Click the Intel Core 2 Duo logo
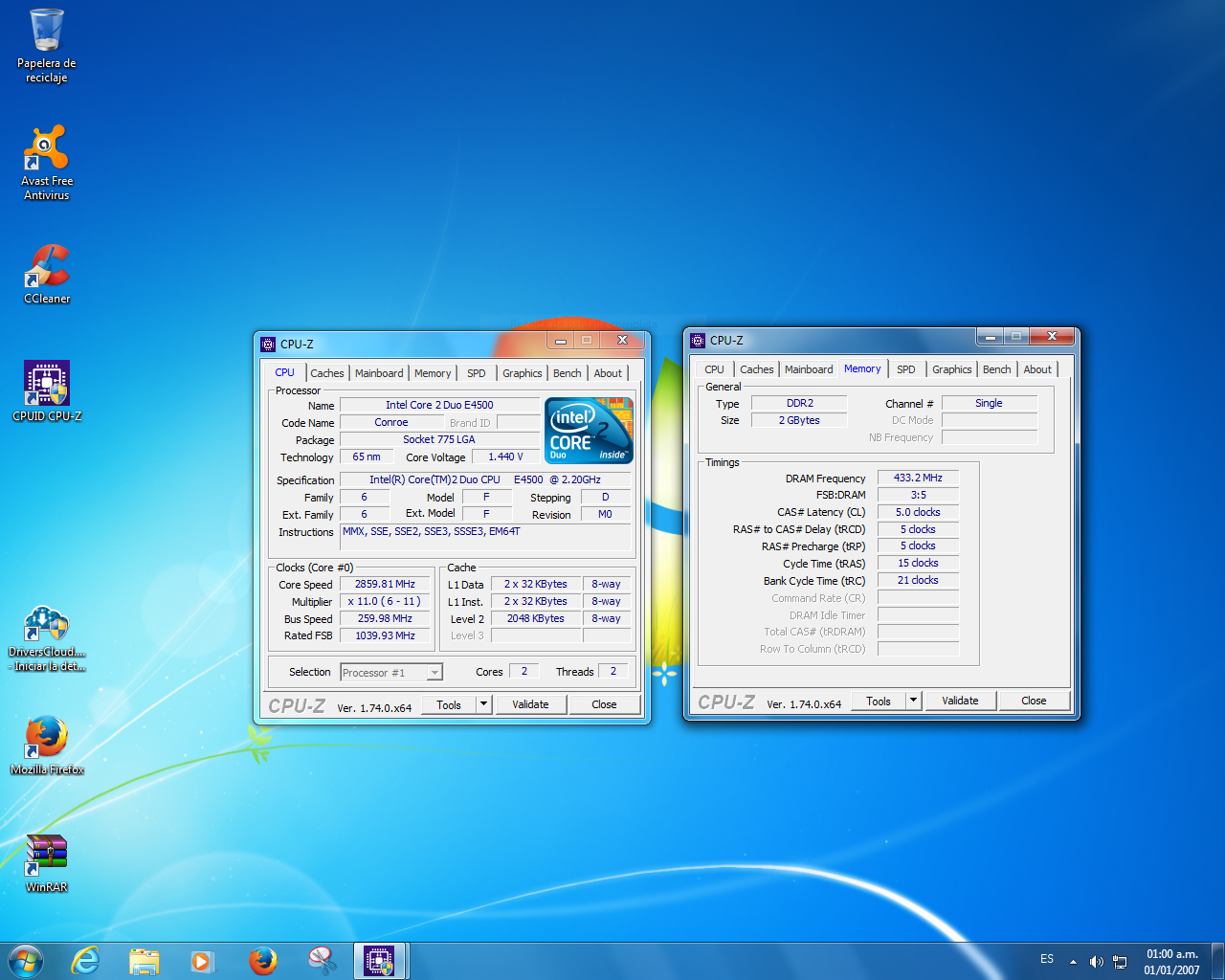Screen dimensions: 1225x980 tap(590, 431)
